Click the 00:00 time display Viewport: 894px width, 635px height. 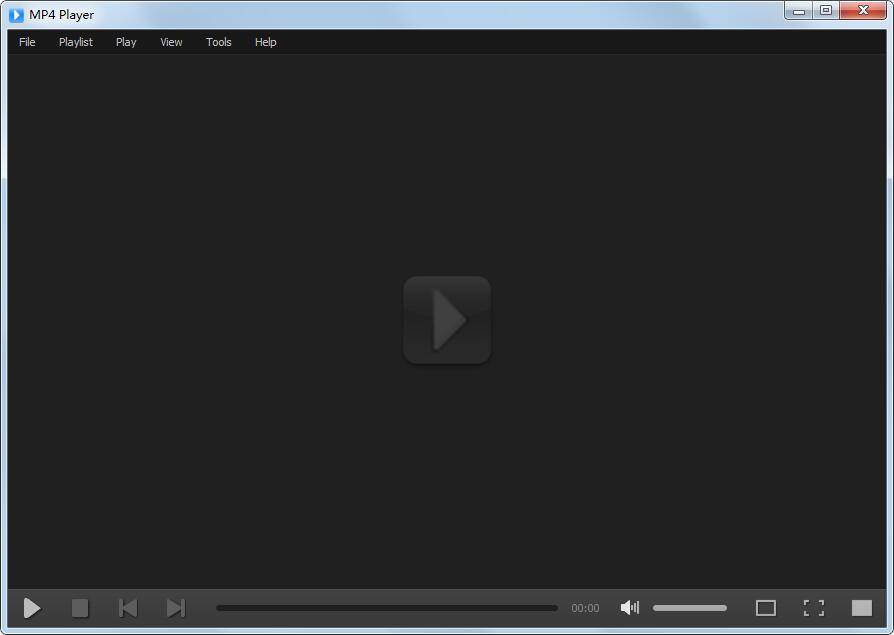click(x=585, y=608)
